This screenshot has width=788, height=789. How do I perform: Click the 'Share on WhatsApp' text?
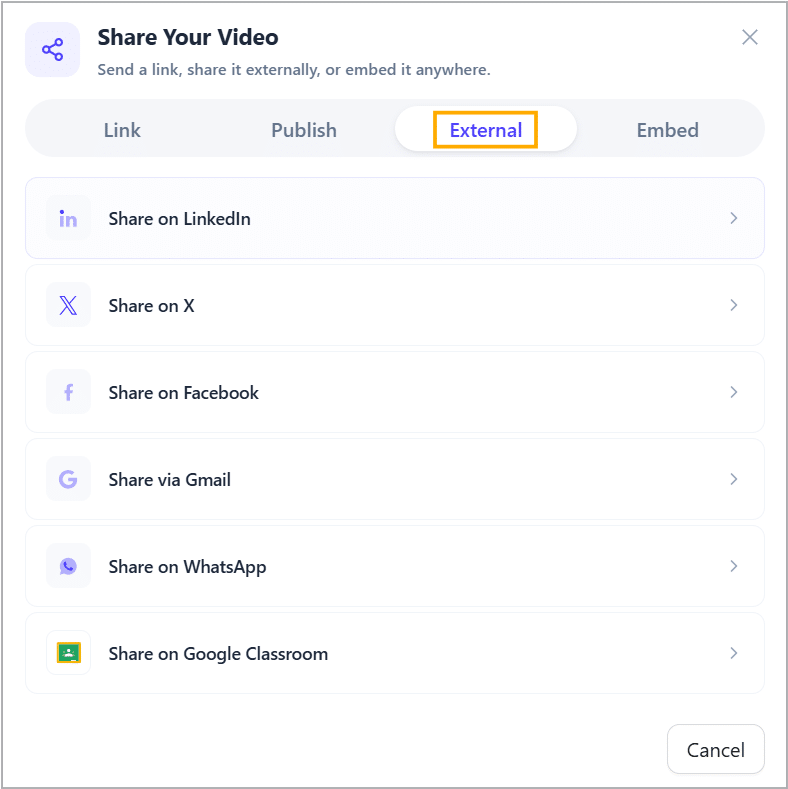click(187, 567)
